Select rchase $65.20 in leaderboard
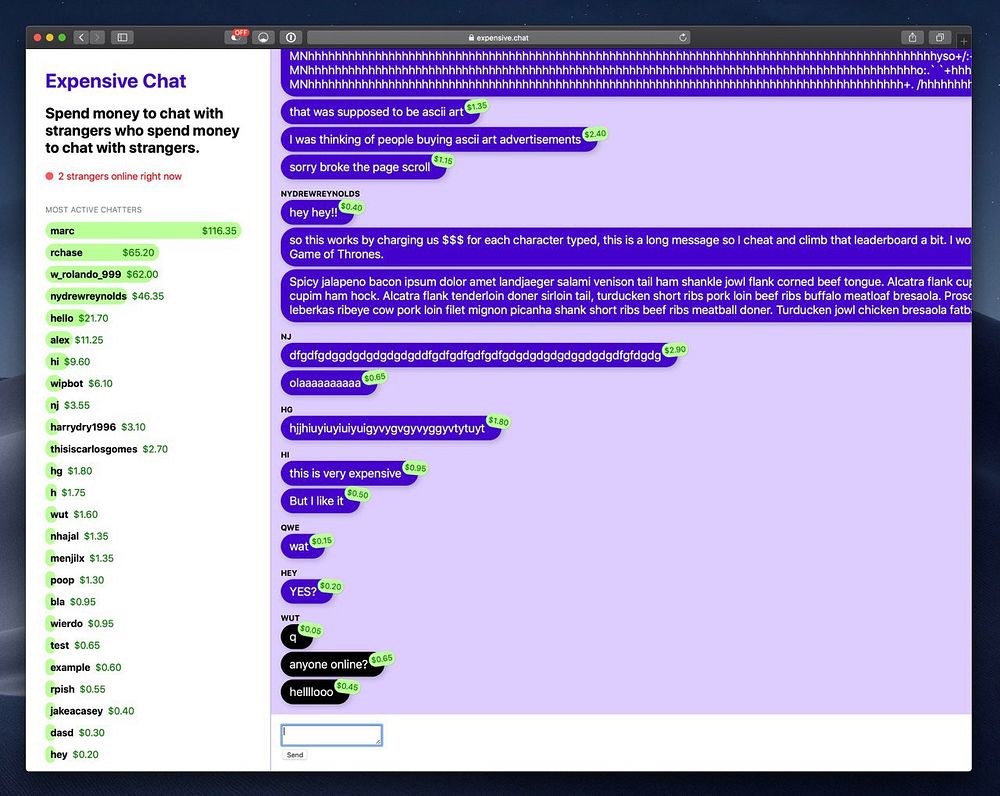The width and height of the screenshot is (1000, 796). [x=102, y=253]
